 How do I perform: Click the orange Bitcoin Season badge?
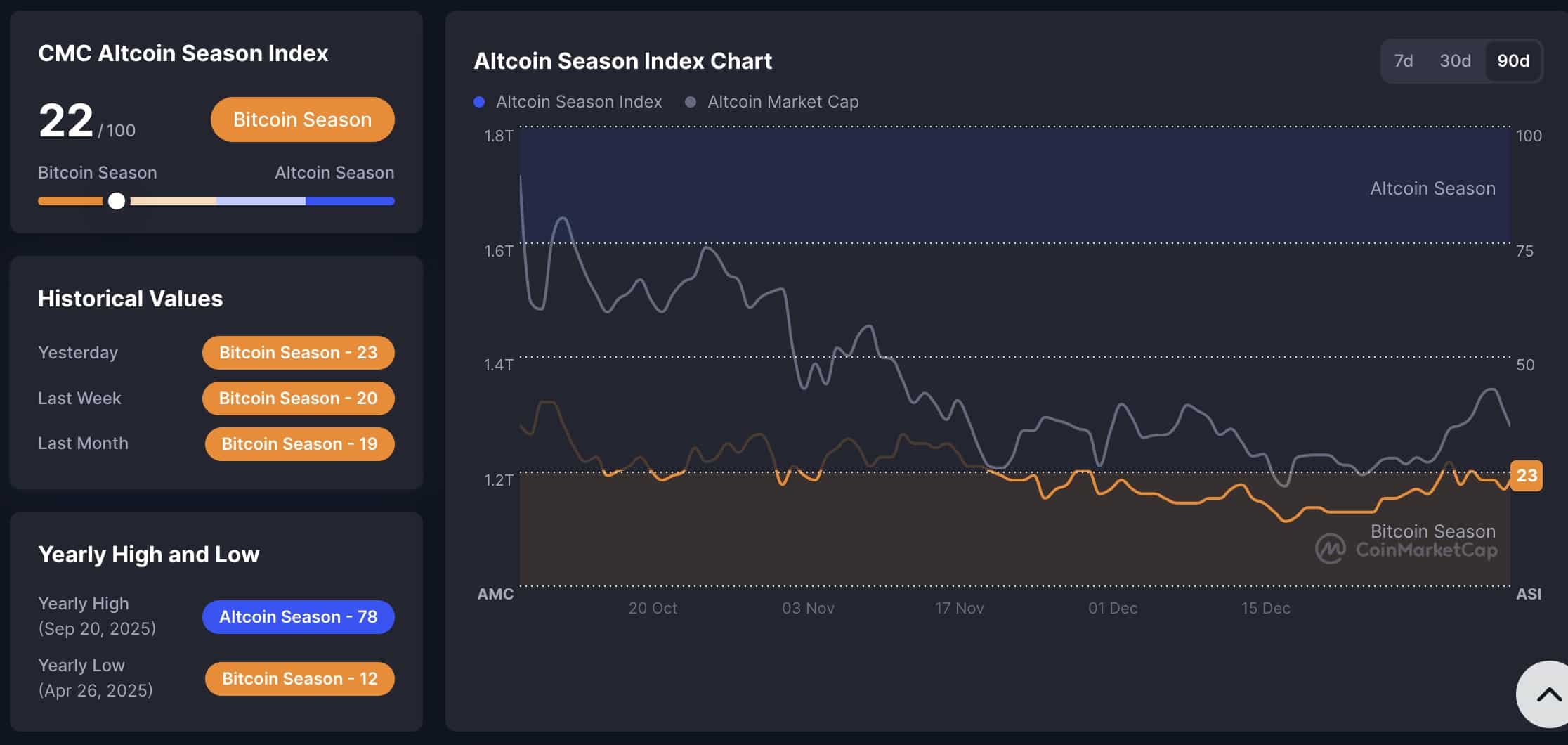[x=301, y=119]
